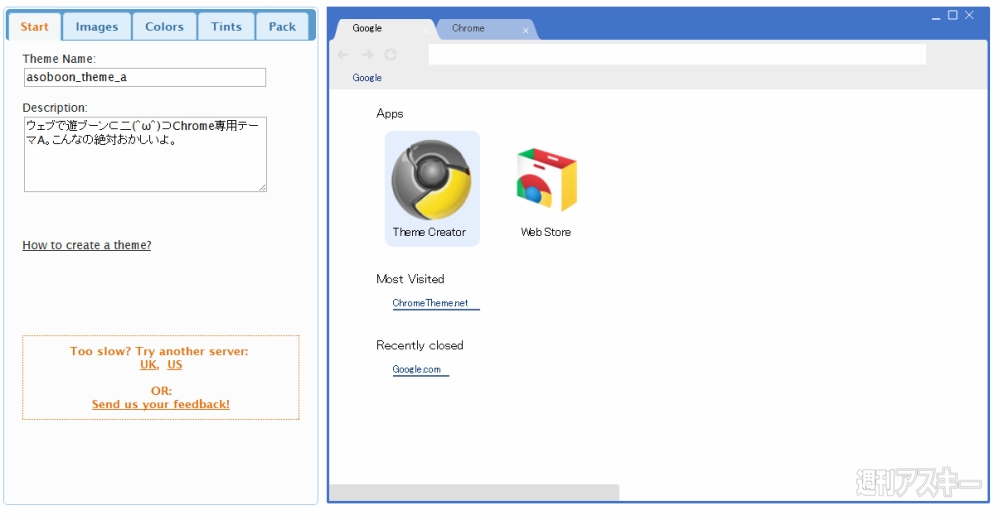
Task: Open the Tints tab
Action: coord(226,27)
